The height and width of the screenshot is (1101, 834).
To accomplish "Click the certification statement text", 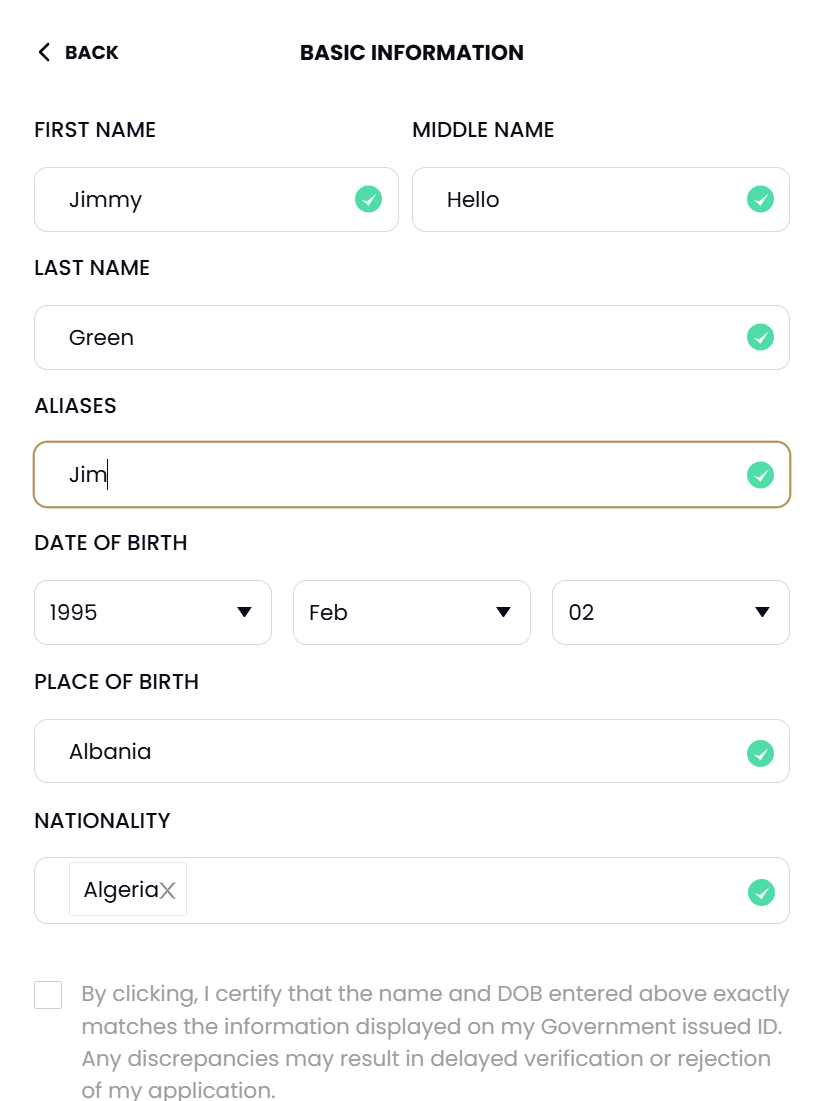I will 435,1041.
